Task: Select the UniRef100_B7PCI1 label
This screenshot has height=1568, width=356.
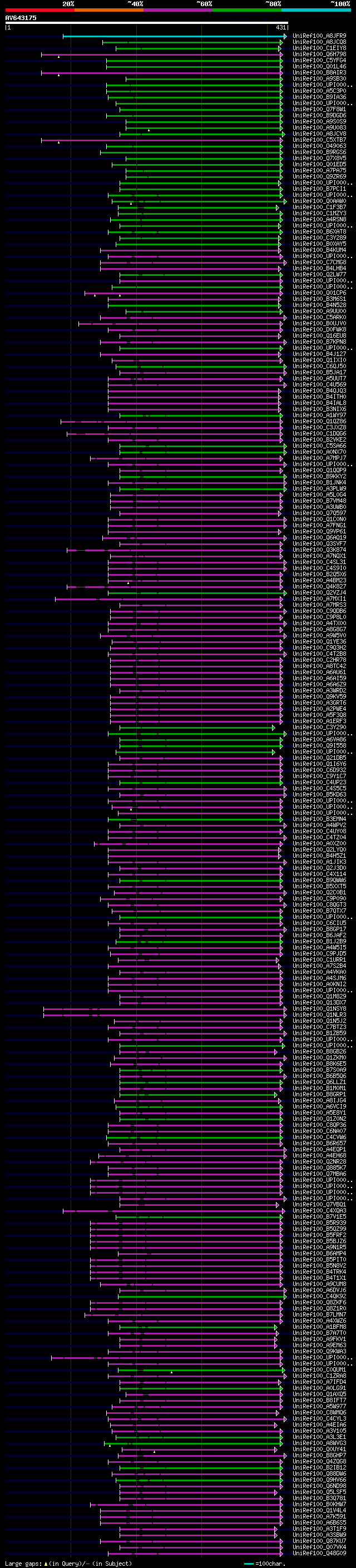Action: [x=319, y=189]
